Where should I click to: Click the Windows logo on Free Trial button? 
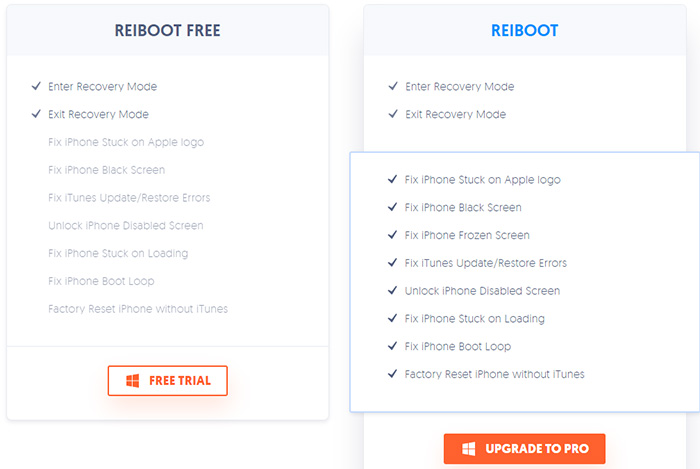133,381
